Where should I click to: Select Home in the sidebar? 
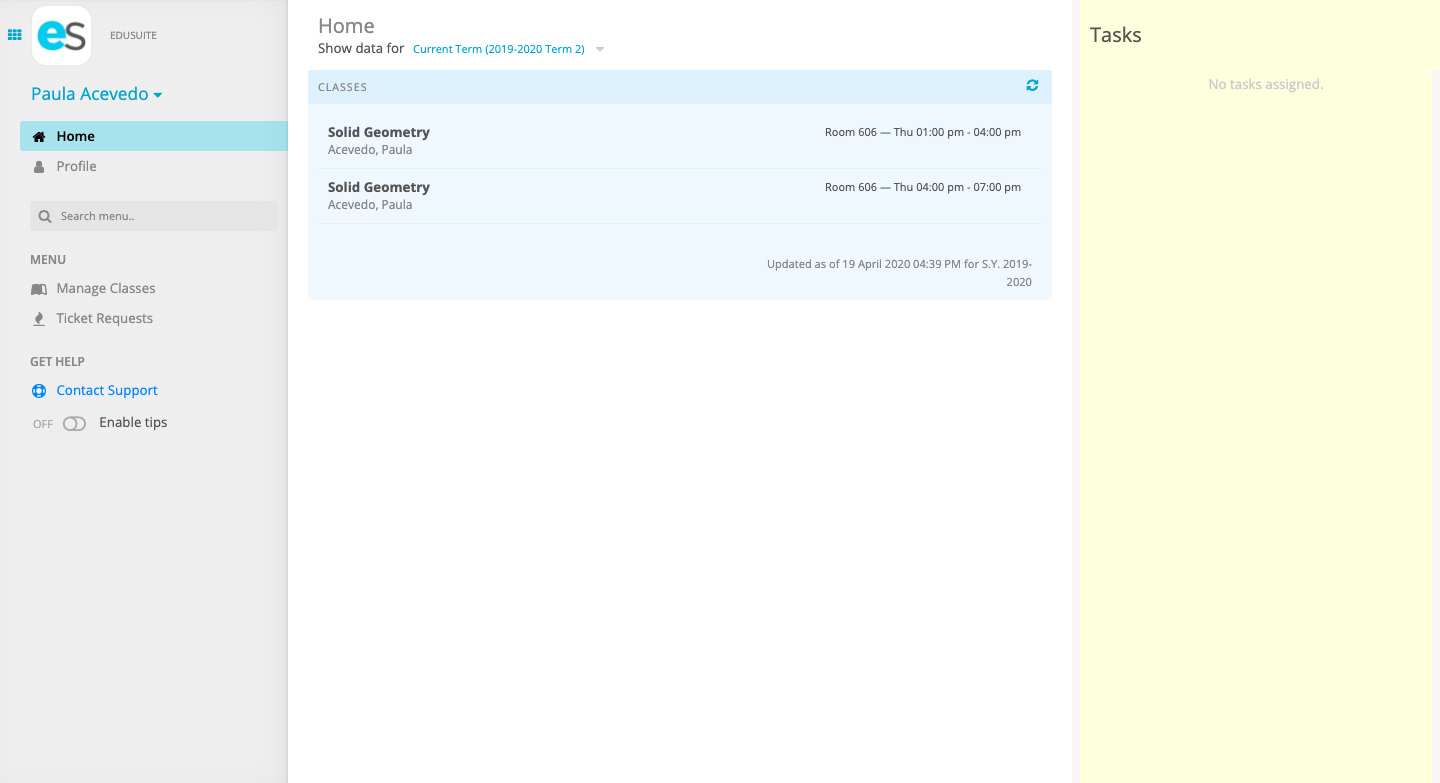pos(154,136)
